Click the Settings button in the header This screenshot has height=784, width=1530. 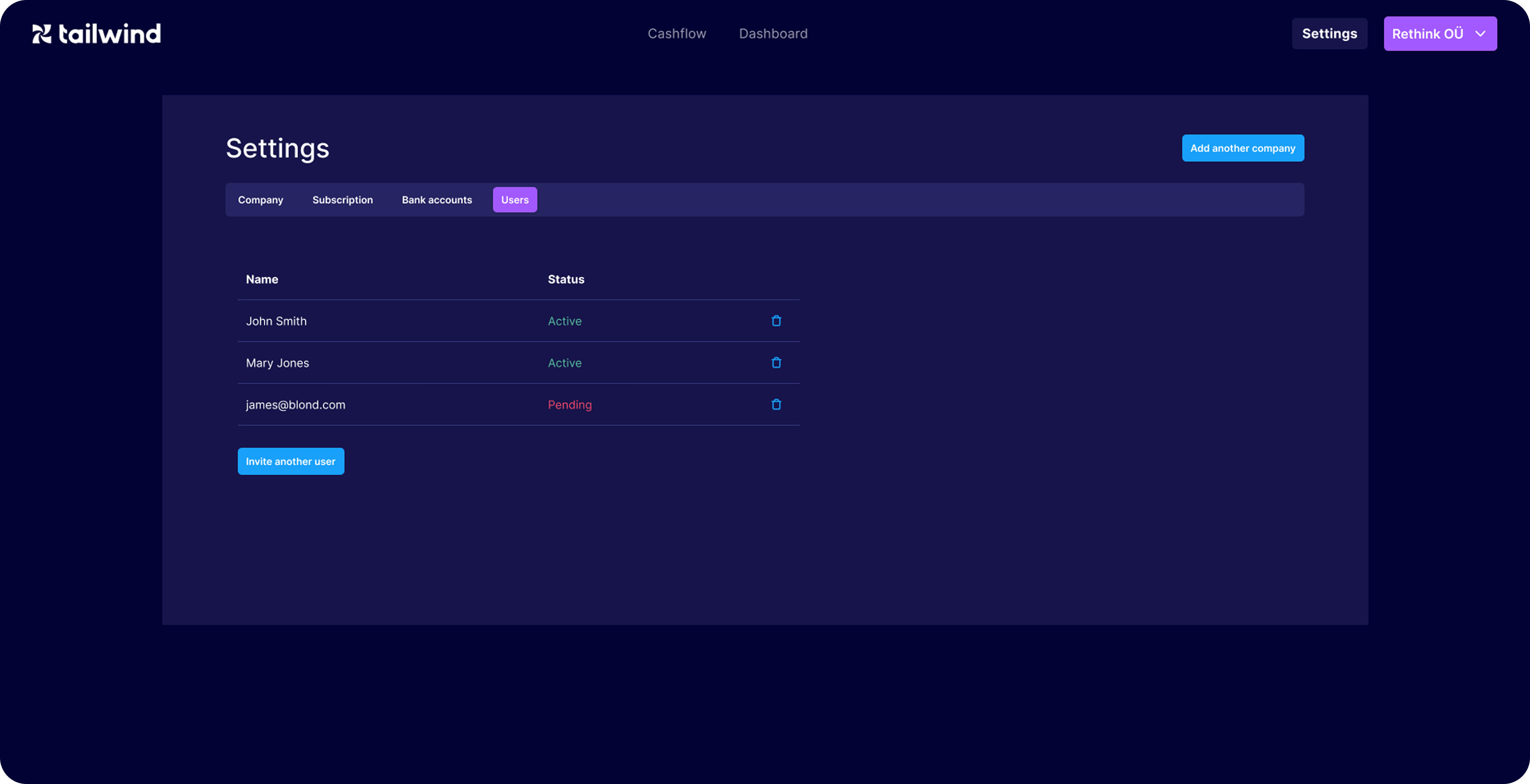(x=1329, y=34)
